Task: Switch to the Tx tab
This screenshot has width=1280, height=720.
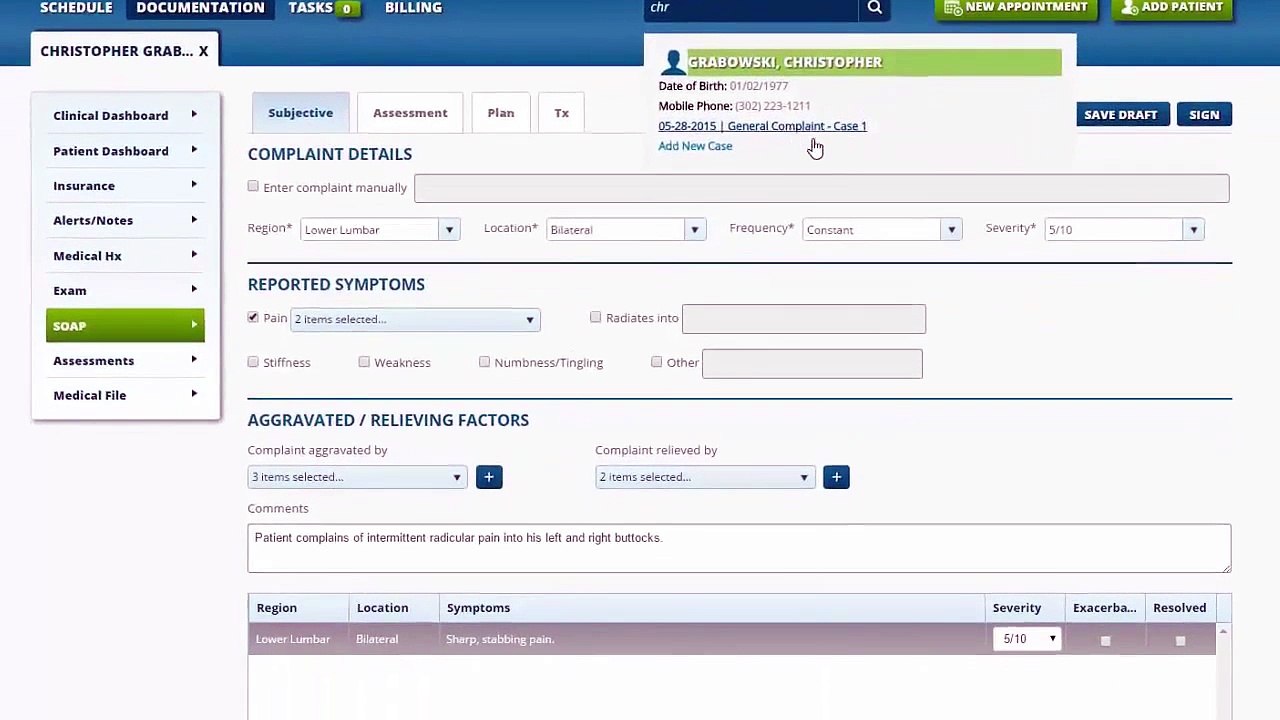Action: [x=562, y=113]
